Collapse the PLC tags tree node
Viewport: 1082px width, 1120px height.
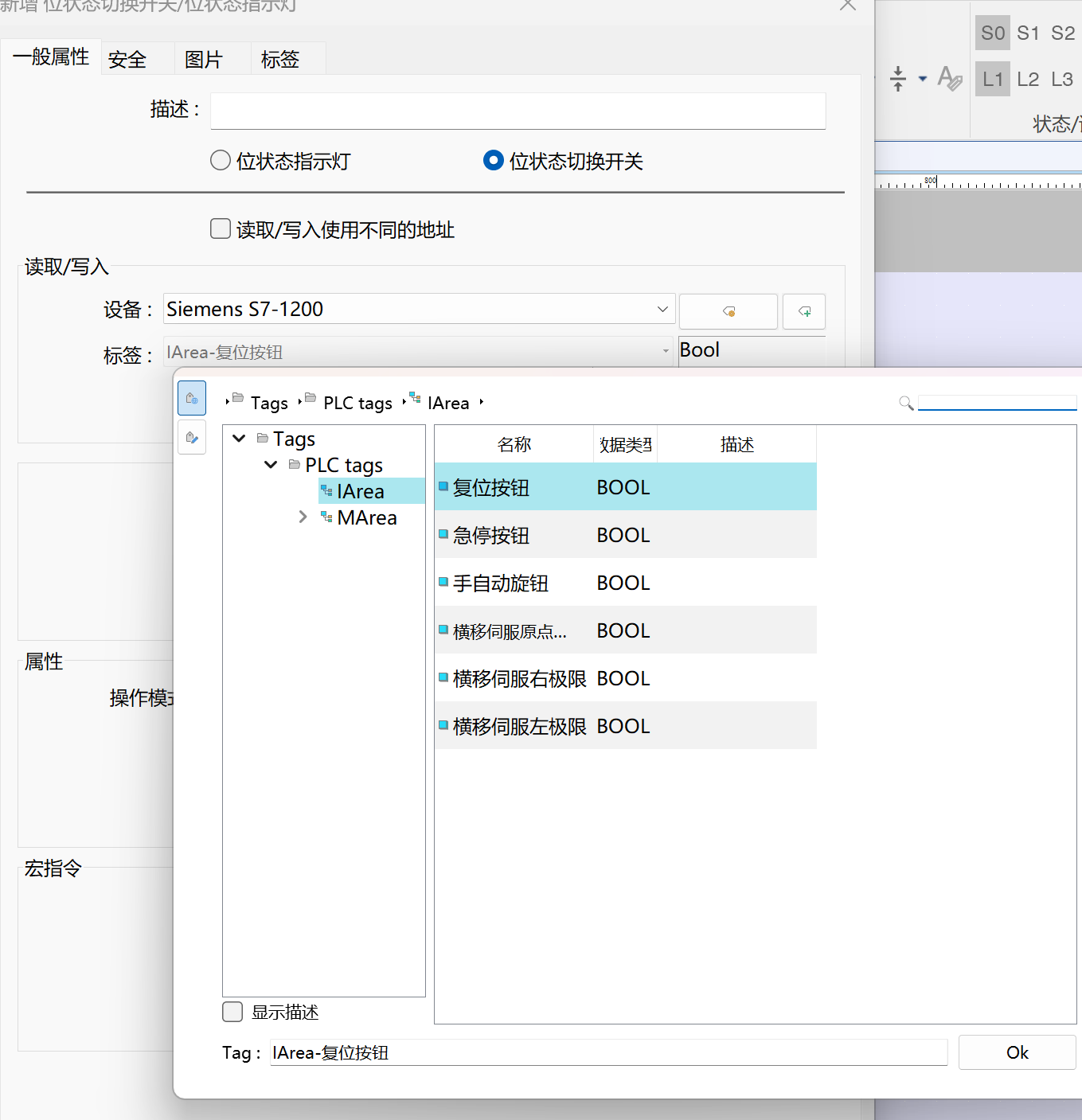click(271, 465)
